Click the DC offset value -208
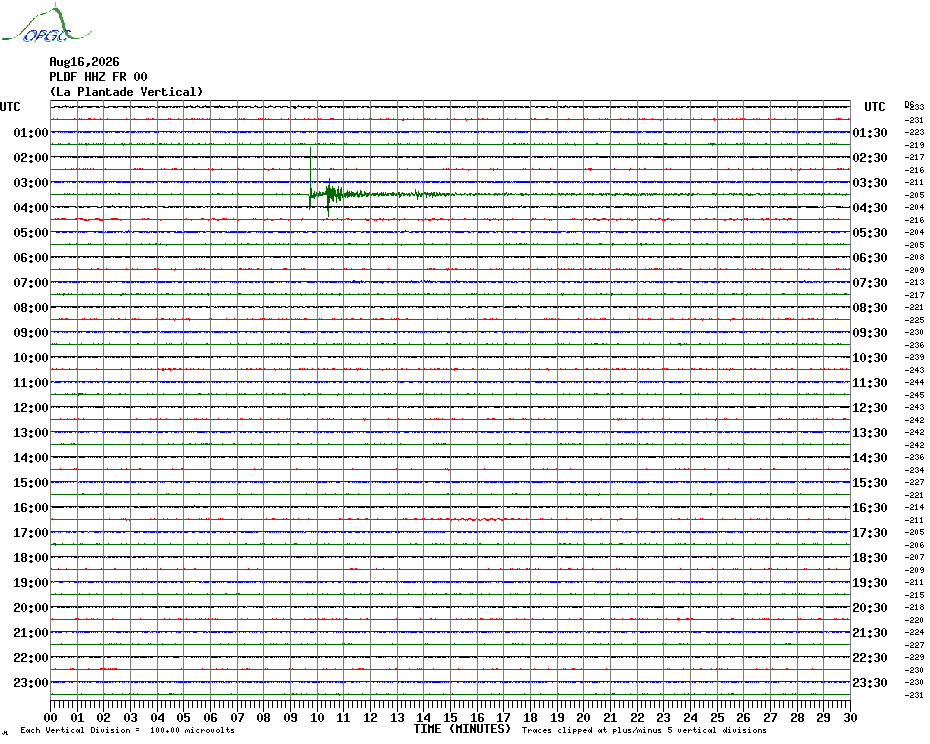 [x=914, y=257]
